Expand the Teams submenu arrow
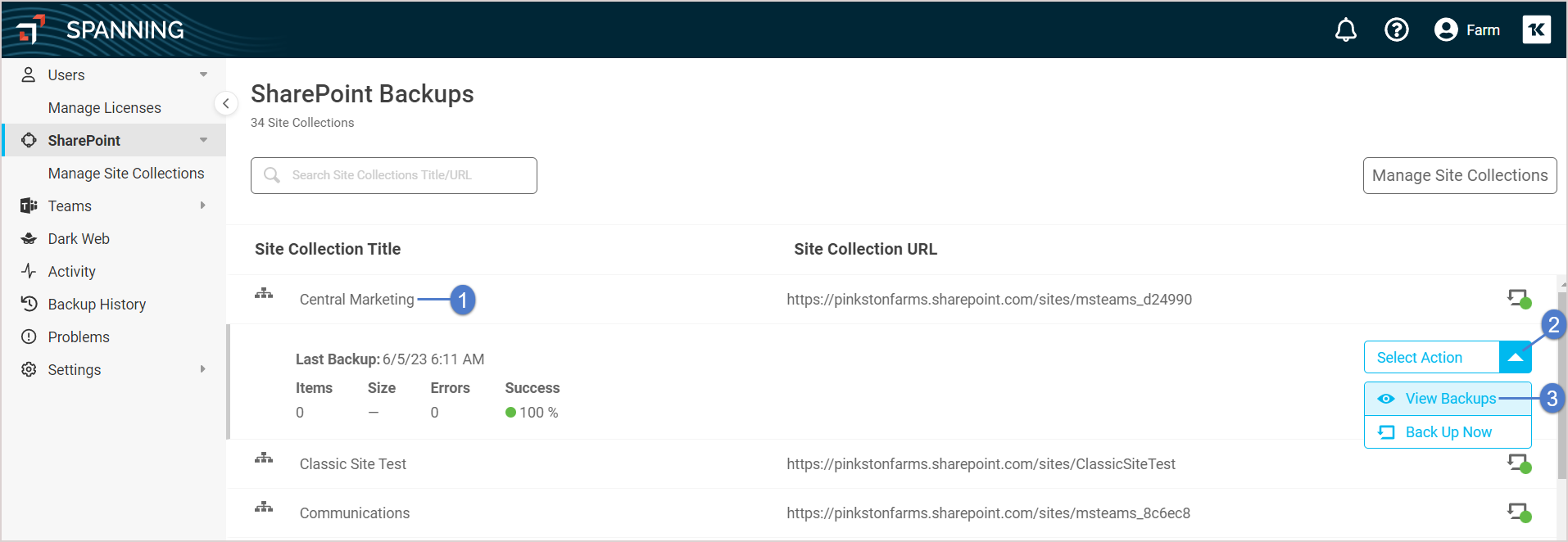The image size is (1568, 542). tap(203, 206)
